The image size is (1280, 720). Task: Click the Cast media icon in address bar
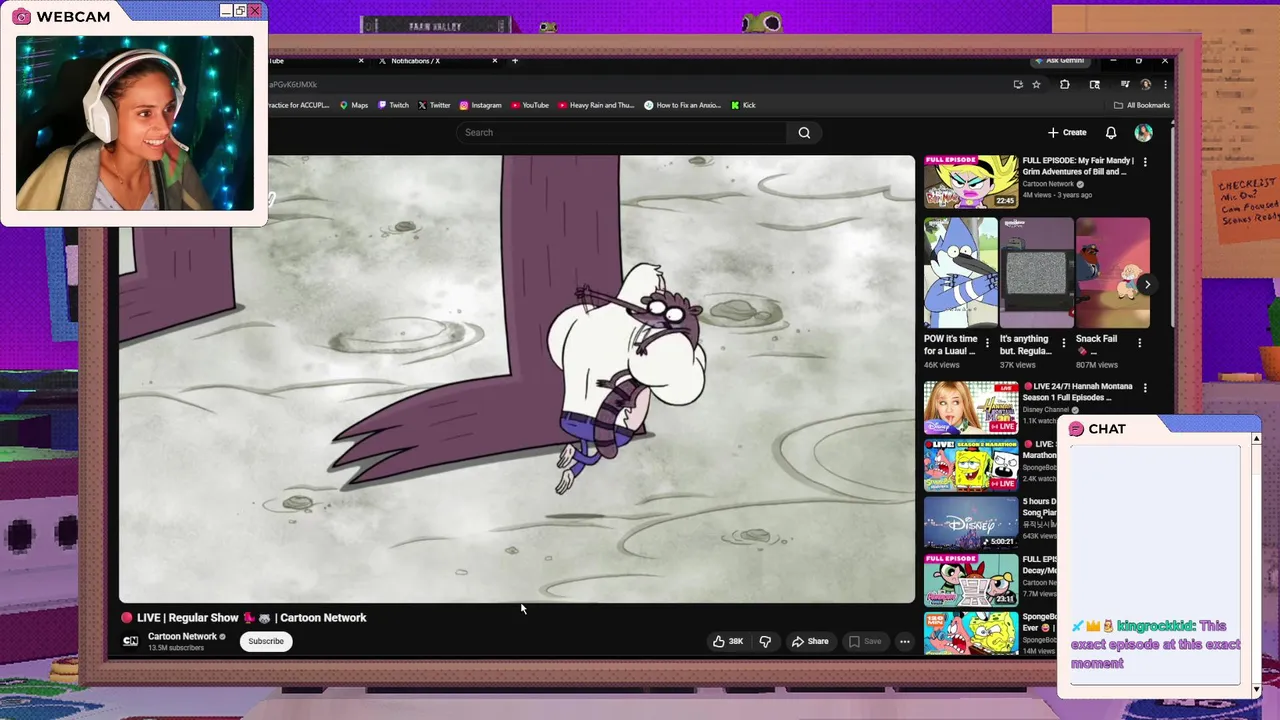point(1018,84)
